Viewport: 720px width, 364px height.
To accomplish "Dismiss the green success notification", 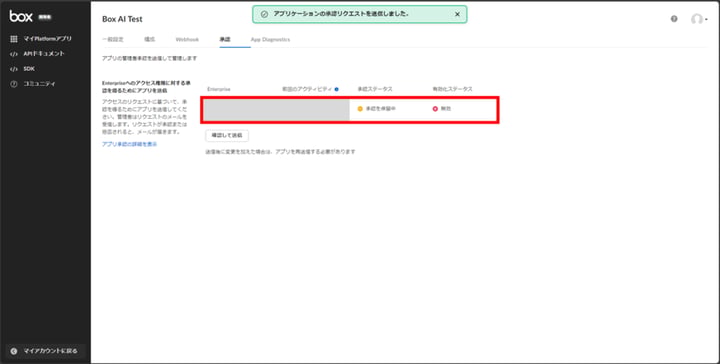I will click(457, 14).
